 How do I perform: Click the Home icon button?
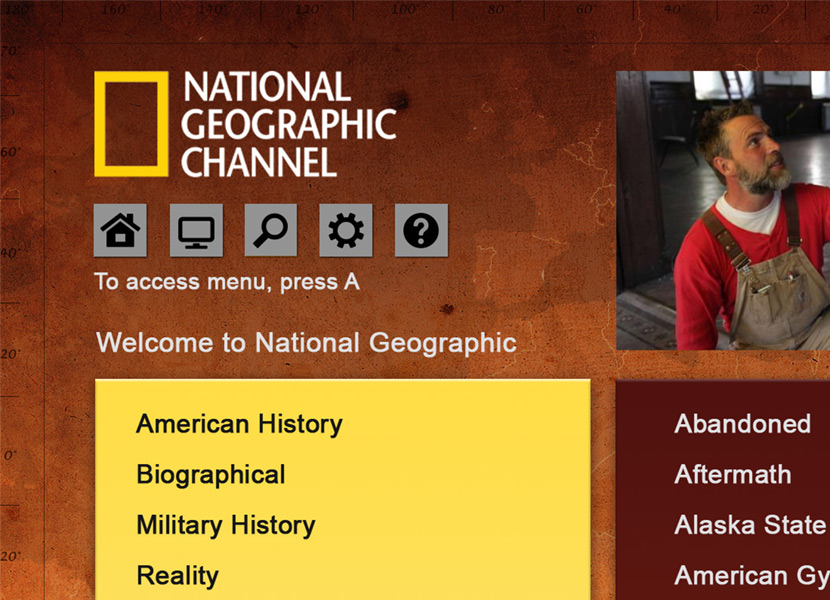120,230
